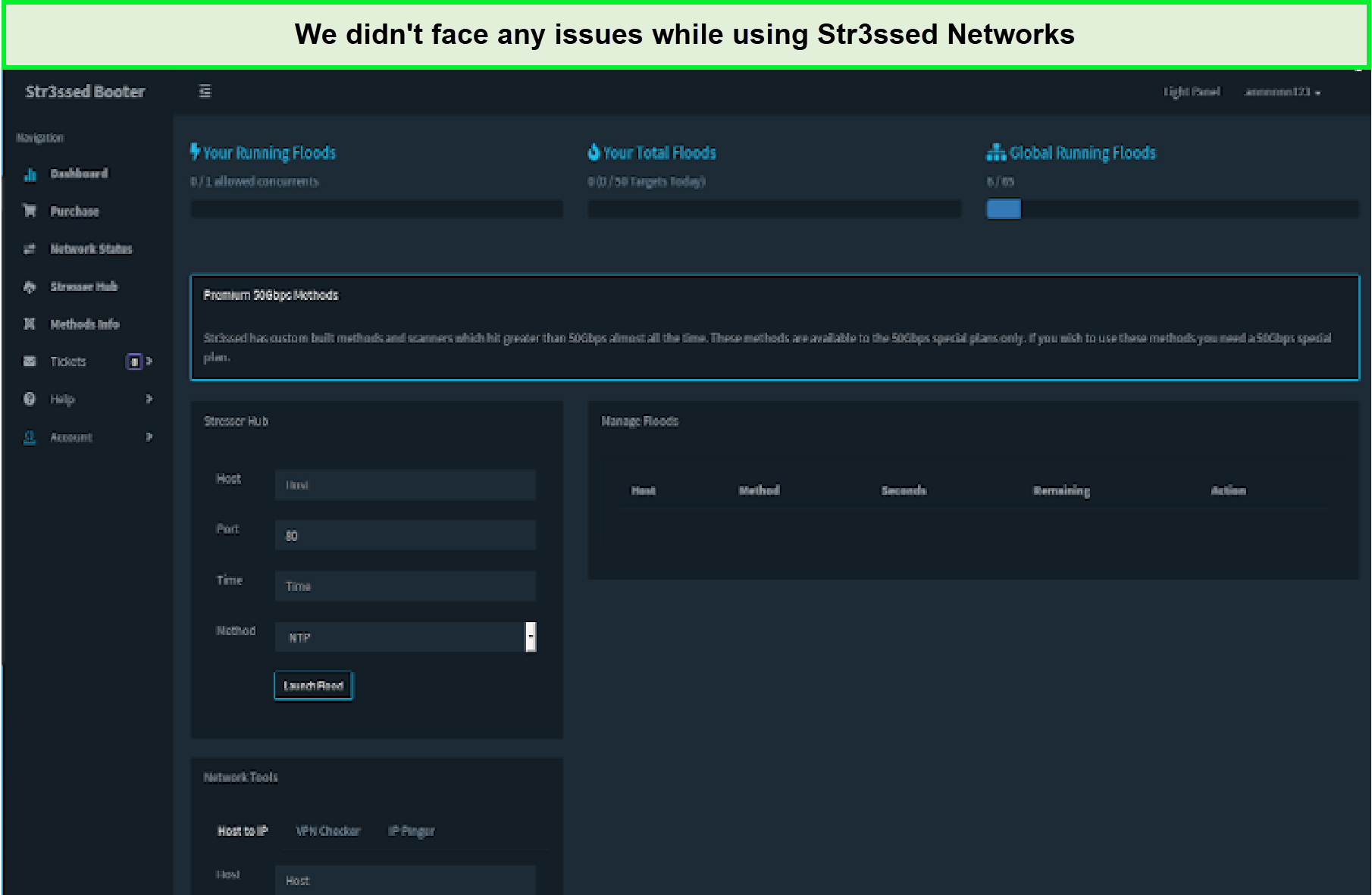Click the Stresser Hub sidebar icon

point(30,287)
